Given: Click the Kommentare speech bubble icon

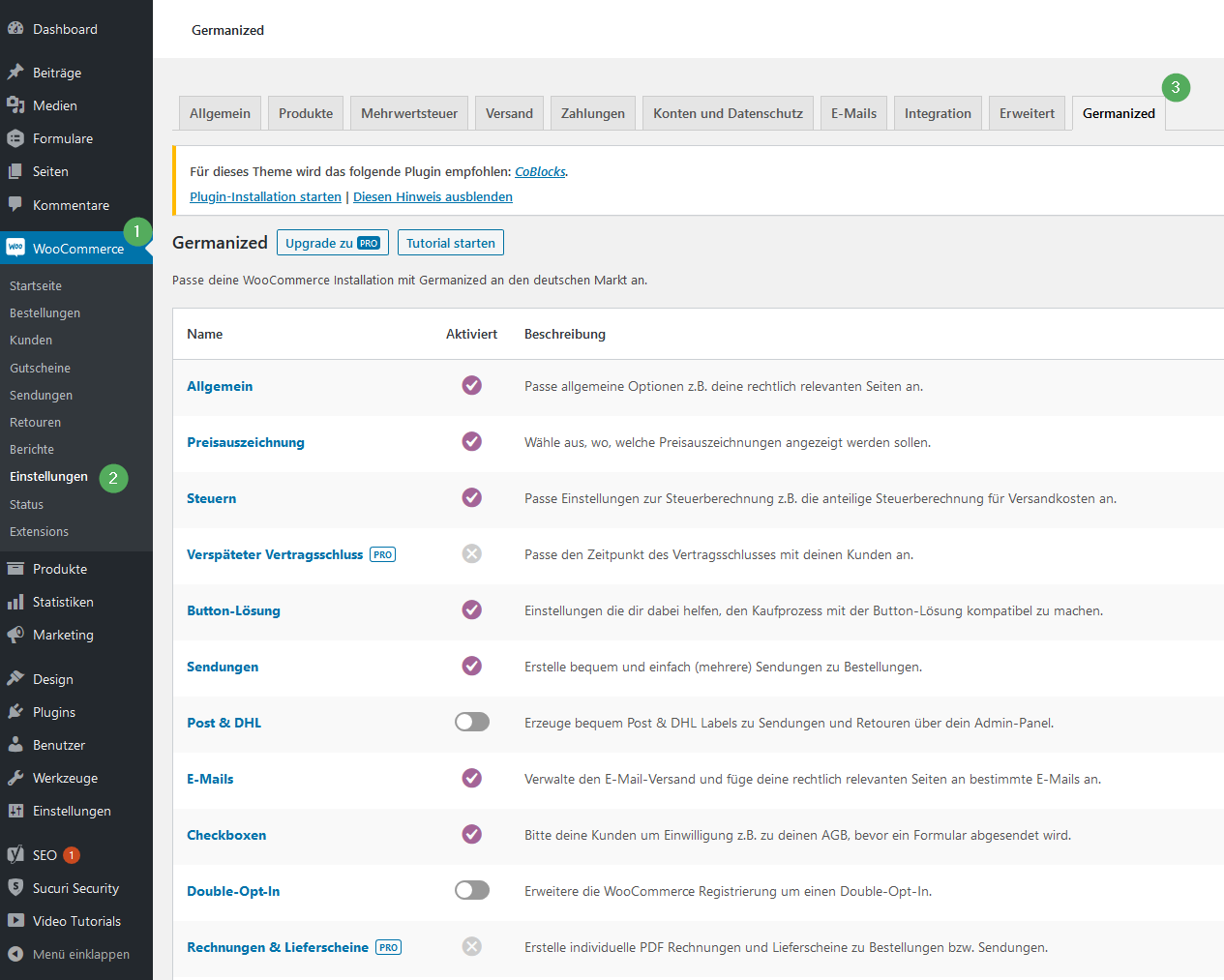Looking at the screenshot, I should [15, 205].
